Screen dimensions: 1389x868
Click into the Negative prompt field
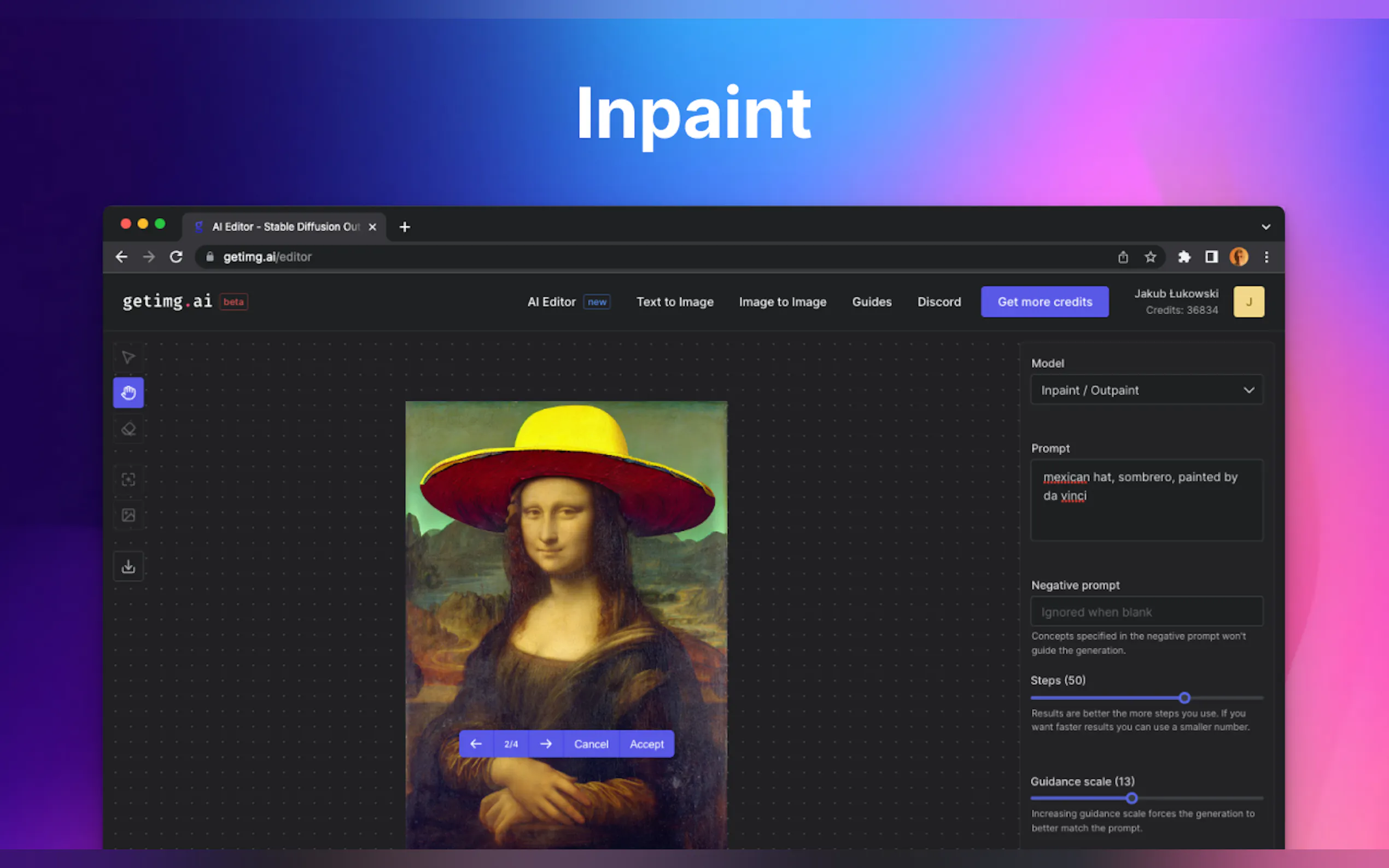[x=1146, y=612]
